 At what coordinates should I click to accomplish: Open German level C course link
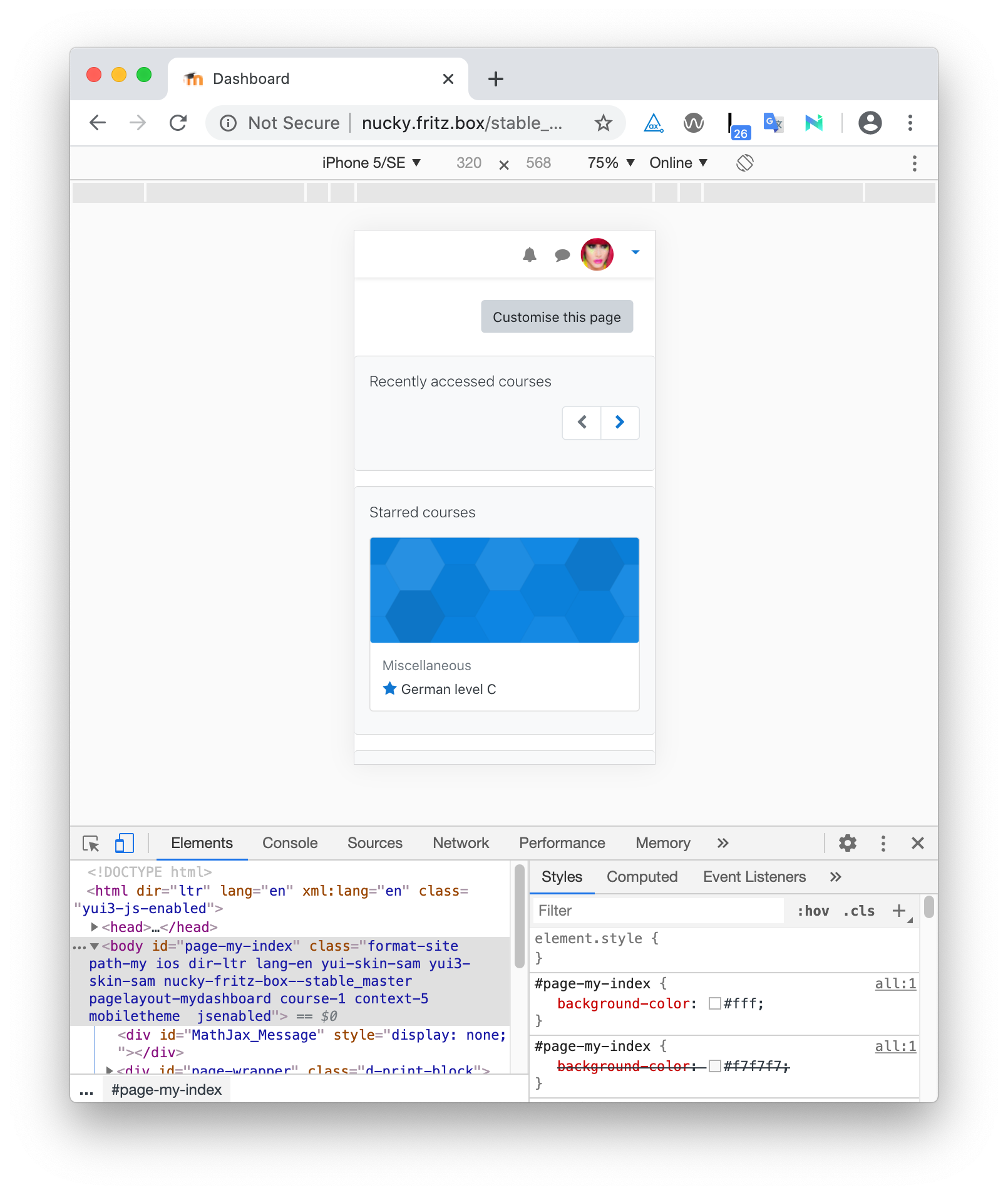(x=449, y=690)
